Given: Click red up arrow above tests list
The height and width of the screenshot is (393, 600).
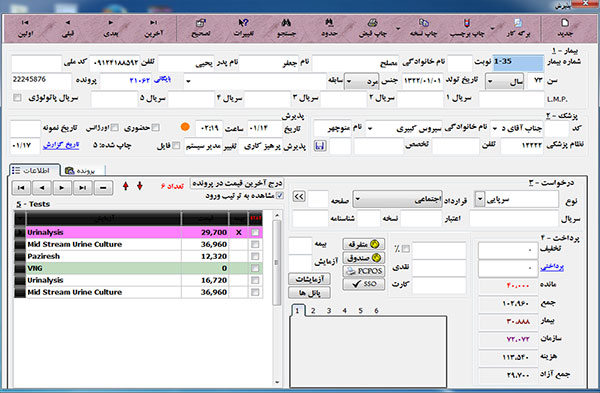Looking at the screenshot, I should point(126,186).
